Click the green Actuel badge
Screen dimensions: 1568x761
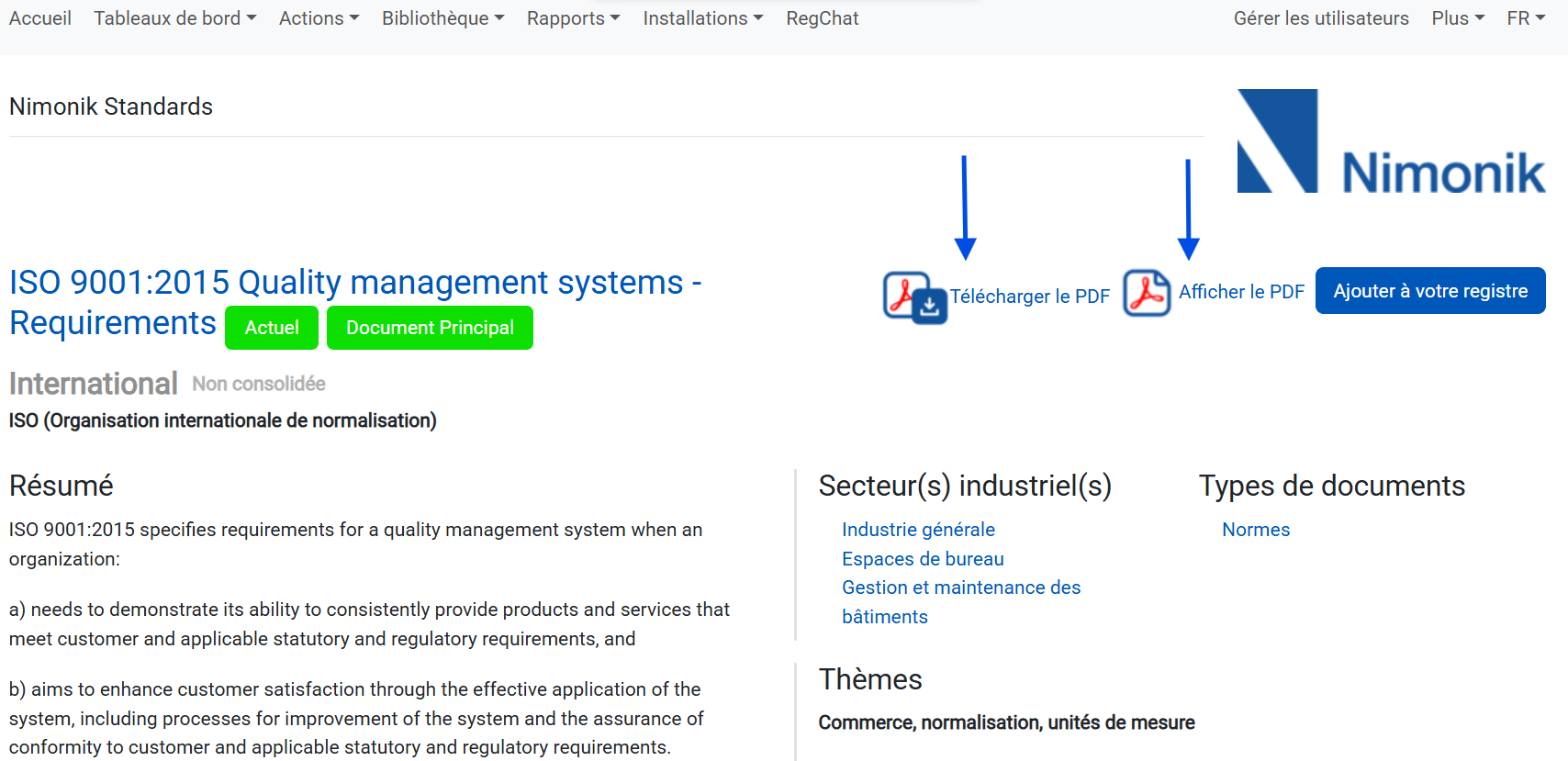272,328
